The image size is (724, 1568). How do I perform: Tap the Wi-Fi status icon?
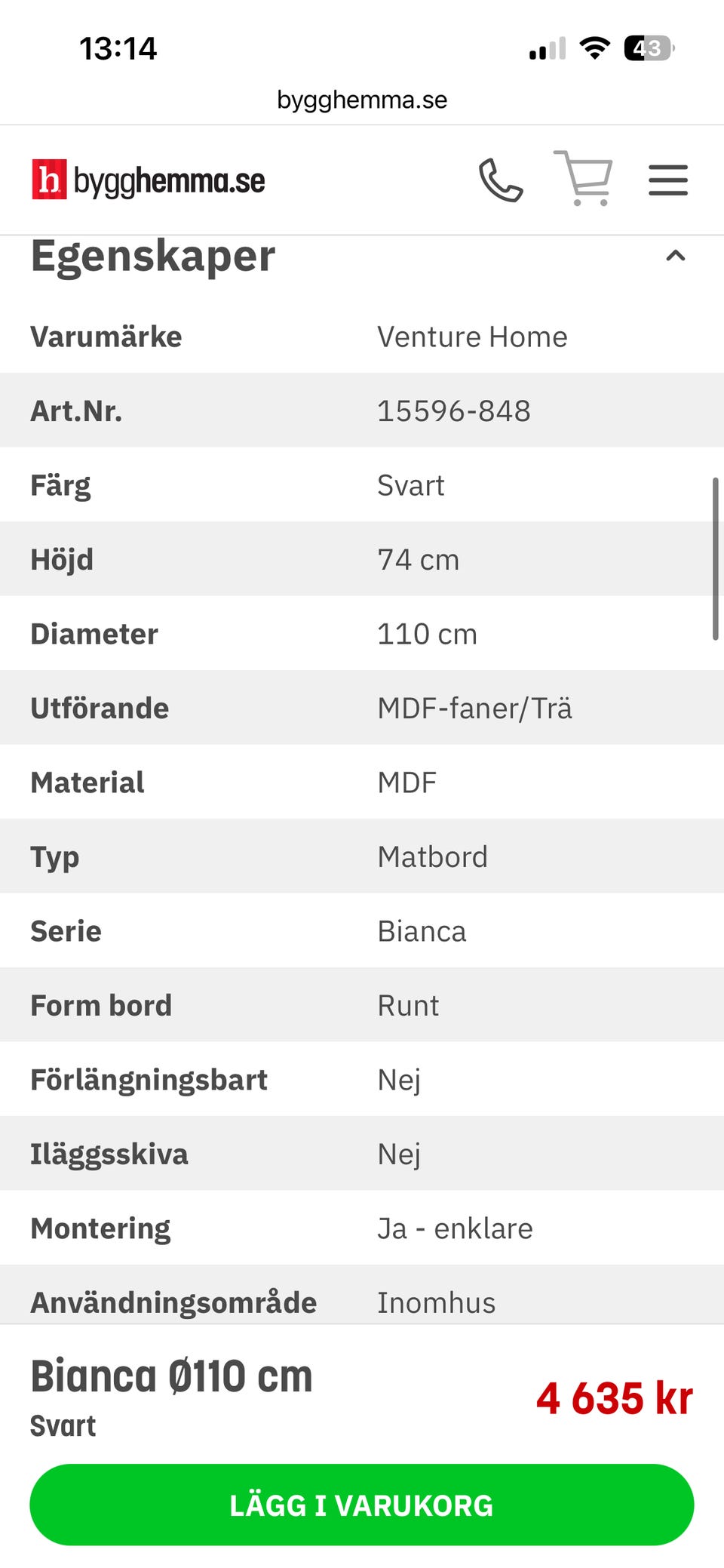[x=595, y=48]
